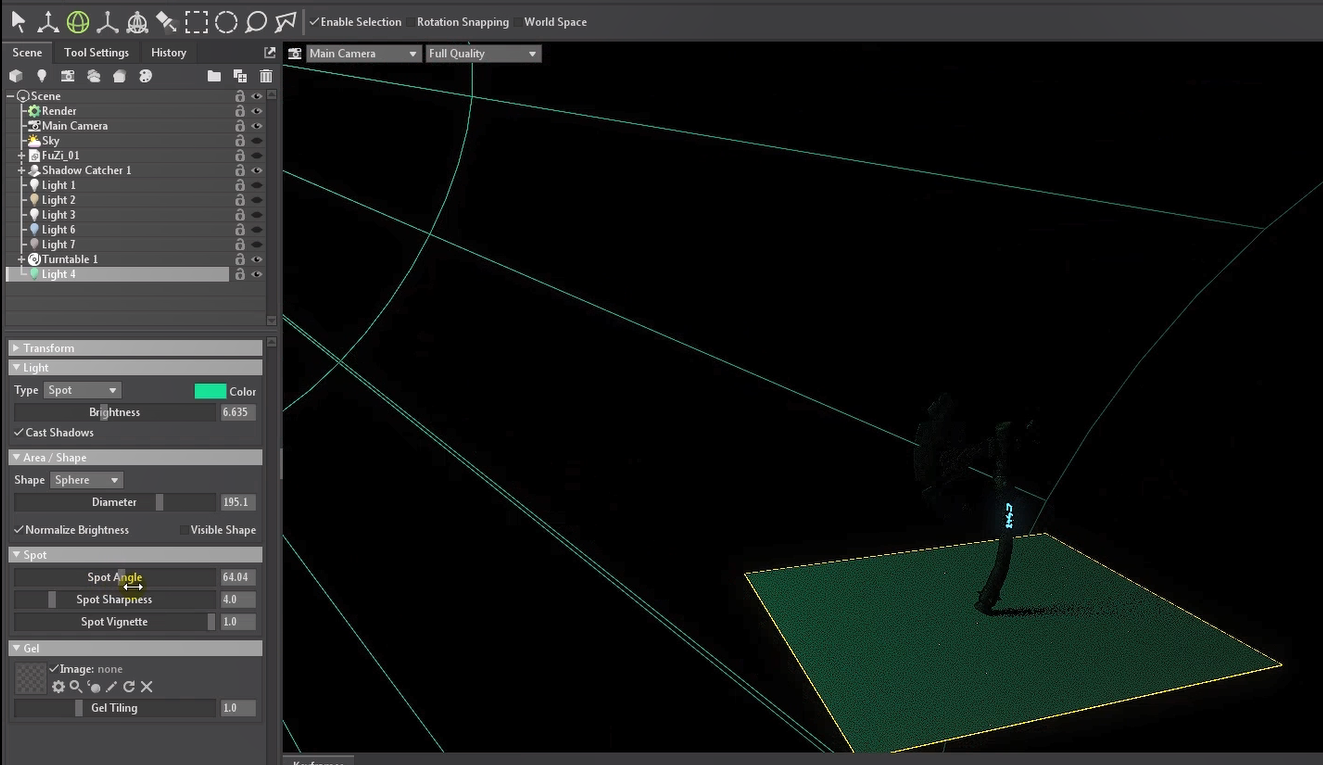Image resolution: width=1323 pixels, height=765 pixels.
Task: Add a new light to the scene
Action: click(42, 76)
